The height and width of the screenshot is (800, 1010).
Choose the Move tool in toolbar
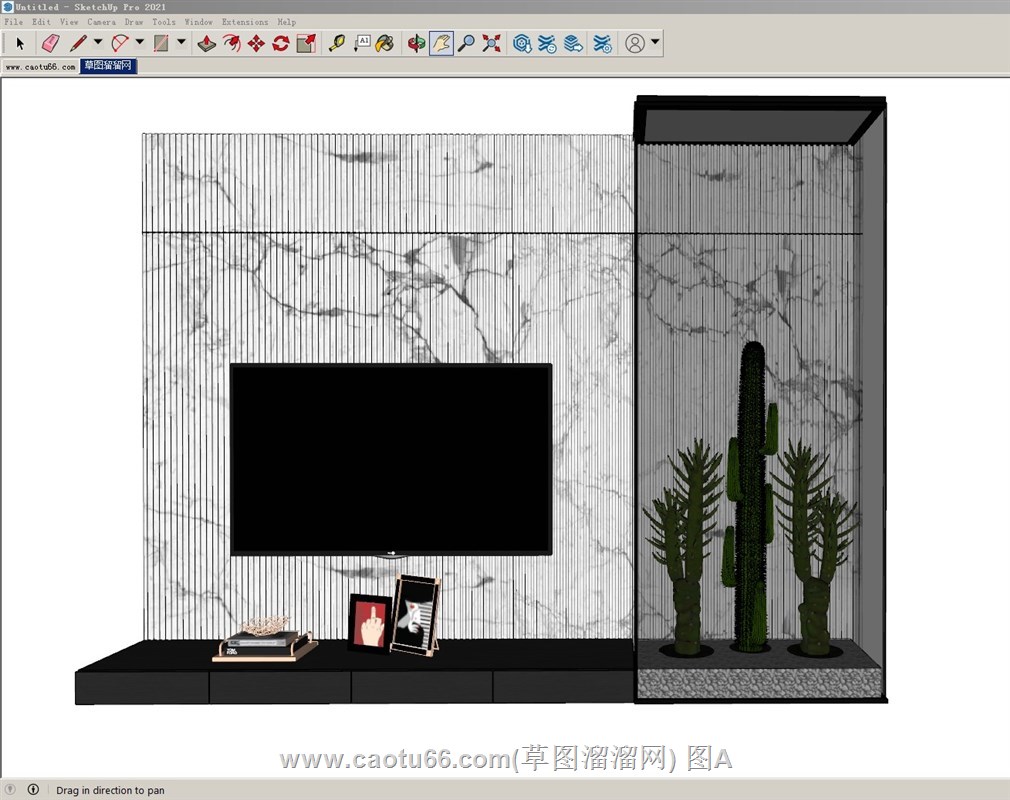256,43
